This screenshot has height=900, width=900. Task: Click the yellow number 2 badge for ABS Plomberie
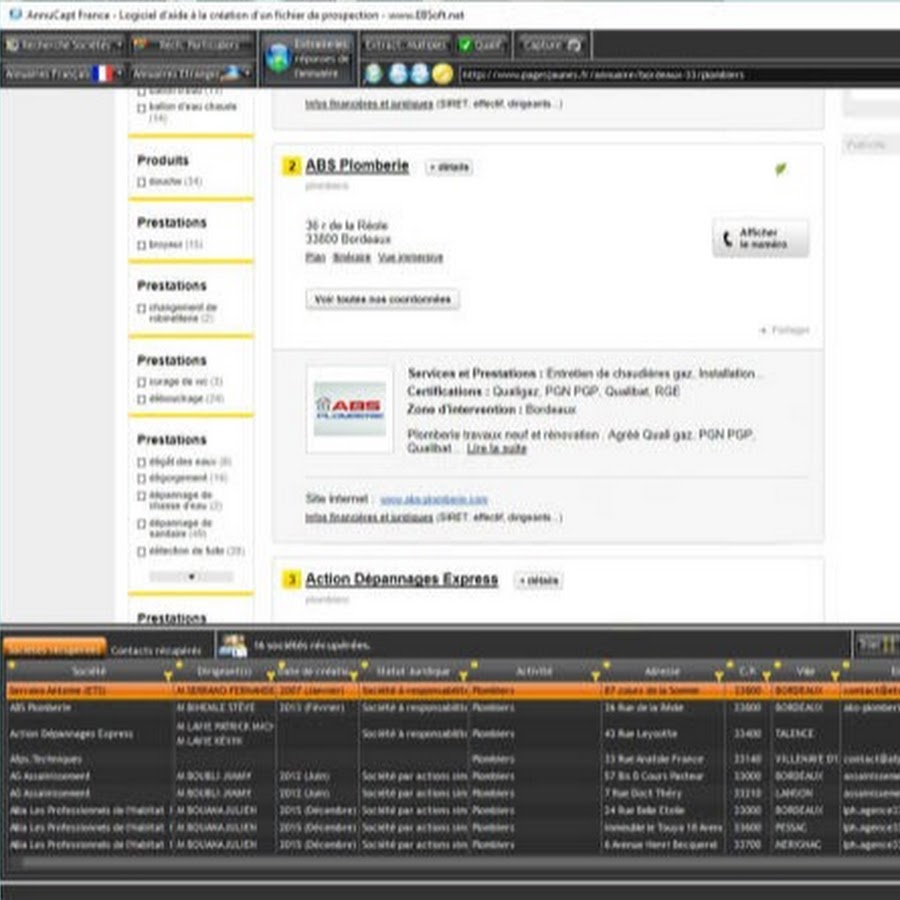[x=292, y=166]
